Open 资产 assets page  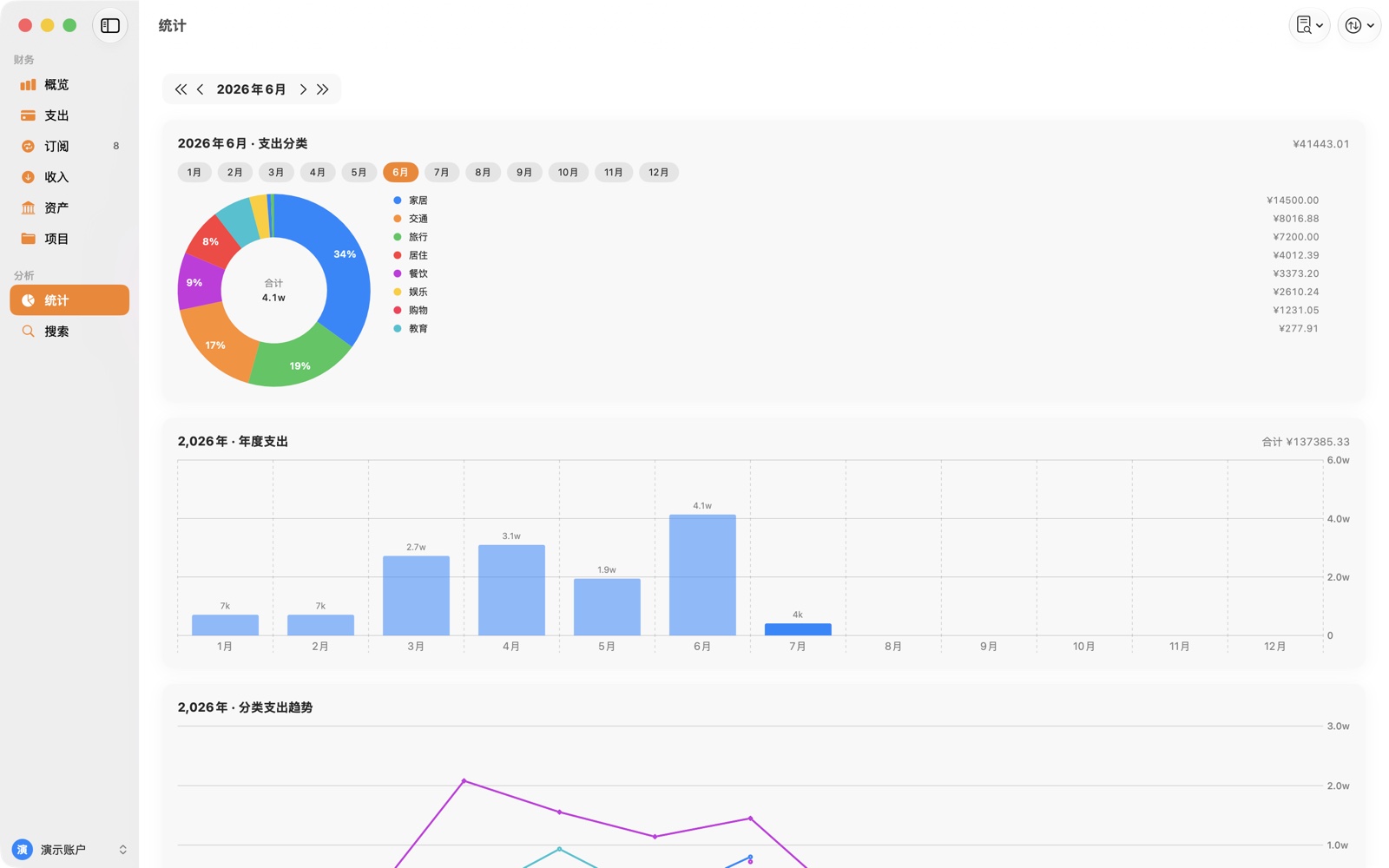[69, 207]
